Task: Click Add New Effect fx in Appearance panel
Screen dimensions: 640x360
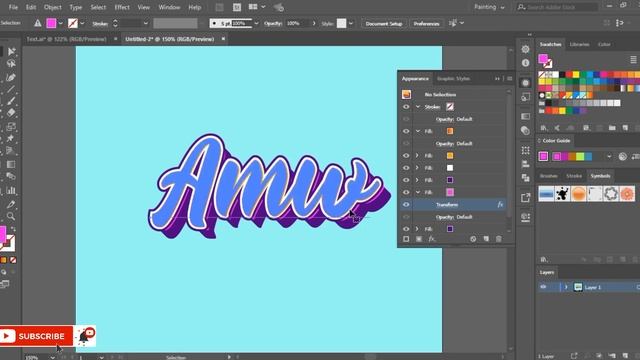Action: 432,239
